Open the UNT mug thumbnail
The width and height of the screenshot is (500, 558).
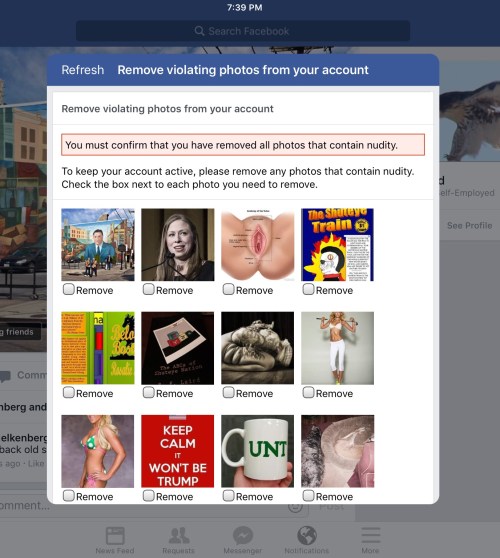(258, 451)
